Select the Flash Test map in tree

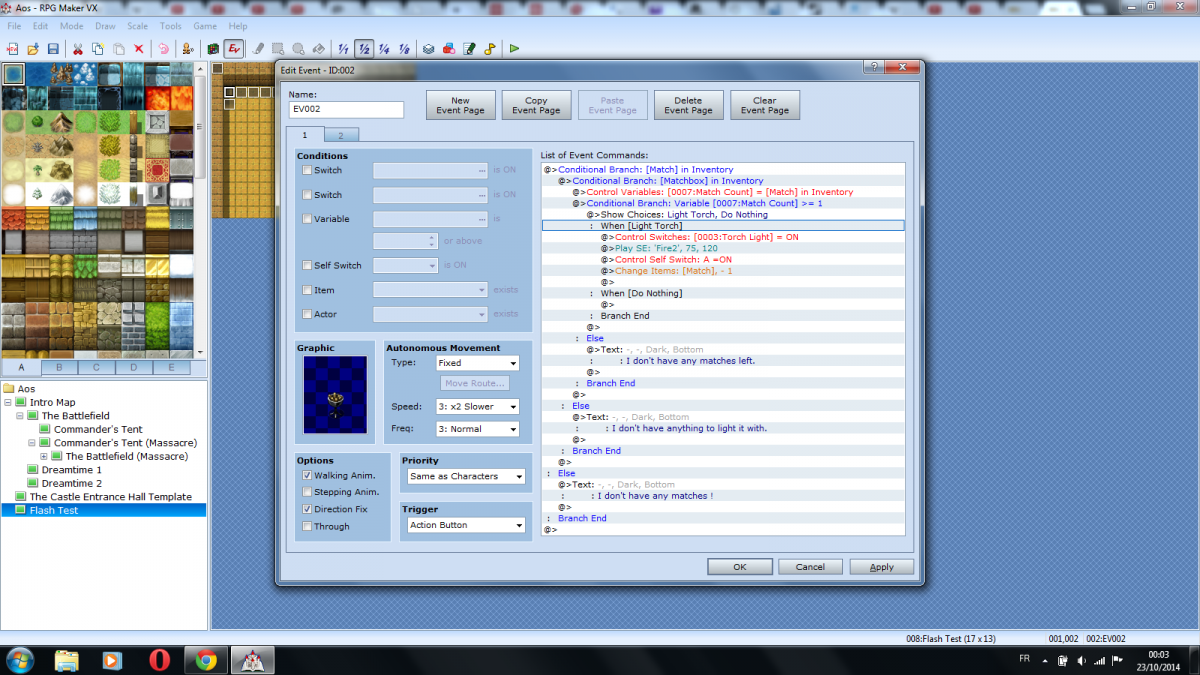54,510
